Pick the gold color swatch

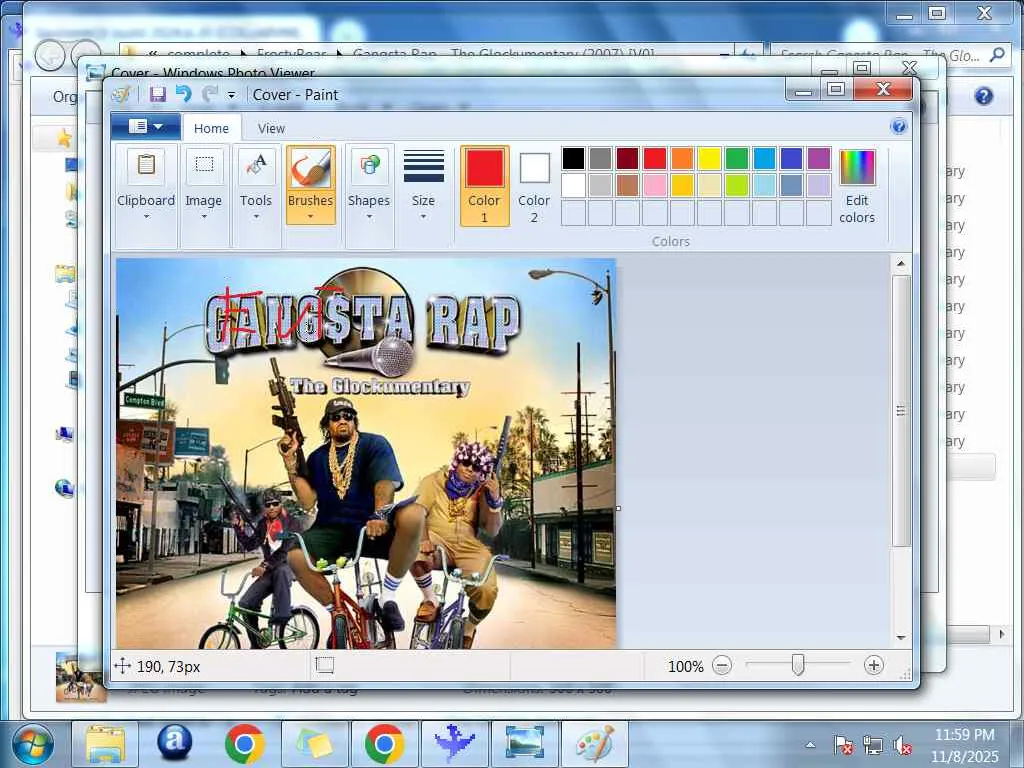(x=682, y=185)
